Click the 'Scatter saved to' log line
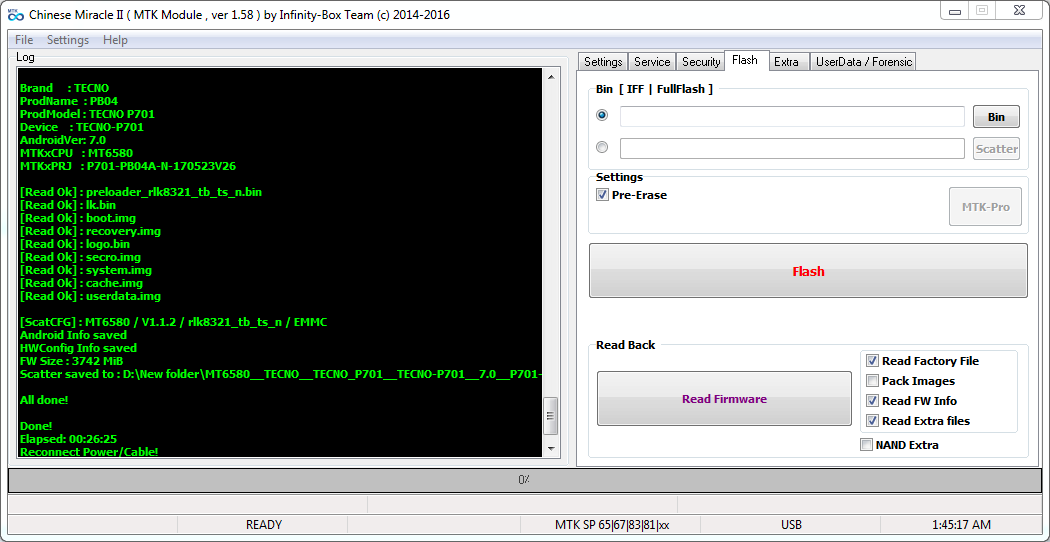The width and height of the screenshot is (1050, 542). tap(281, 374)
